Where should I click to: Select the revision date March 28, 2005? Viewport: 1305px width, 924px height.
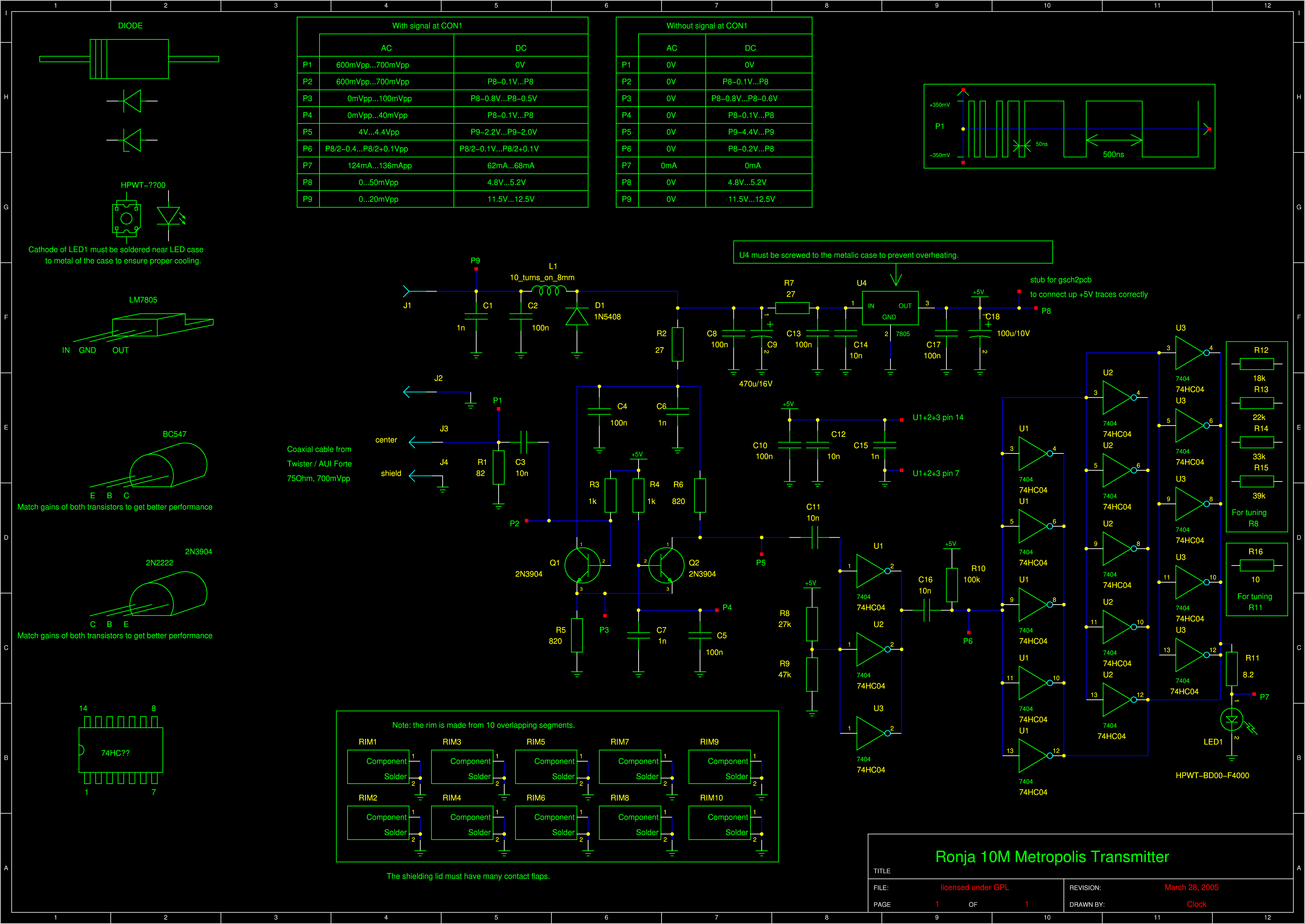(x=1191, y=888)
